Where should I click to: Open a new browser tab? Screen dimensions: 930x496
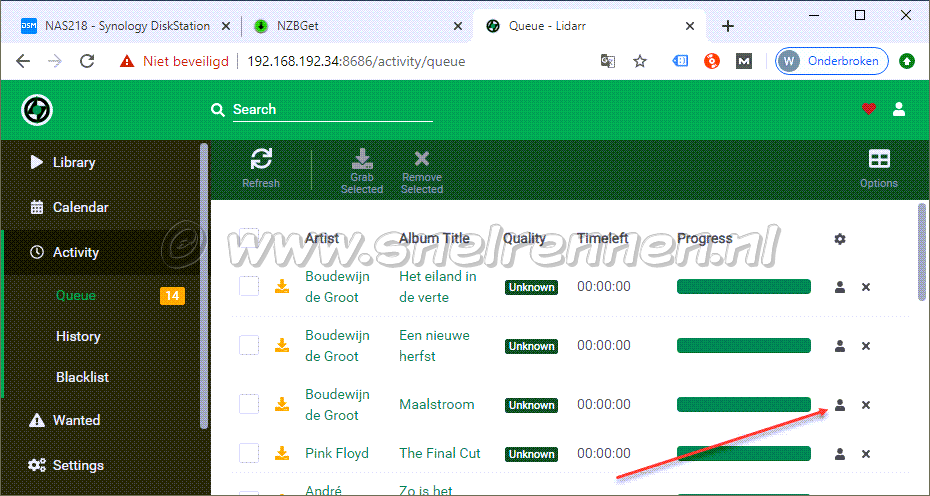pyautogui.click(x=728, y=26)
